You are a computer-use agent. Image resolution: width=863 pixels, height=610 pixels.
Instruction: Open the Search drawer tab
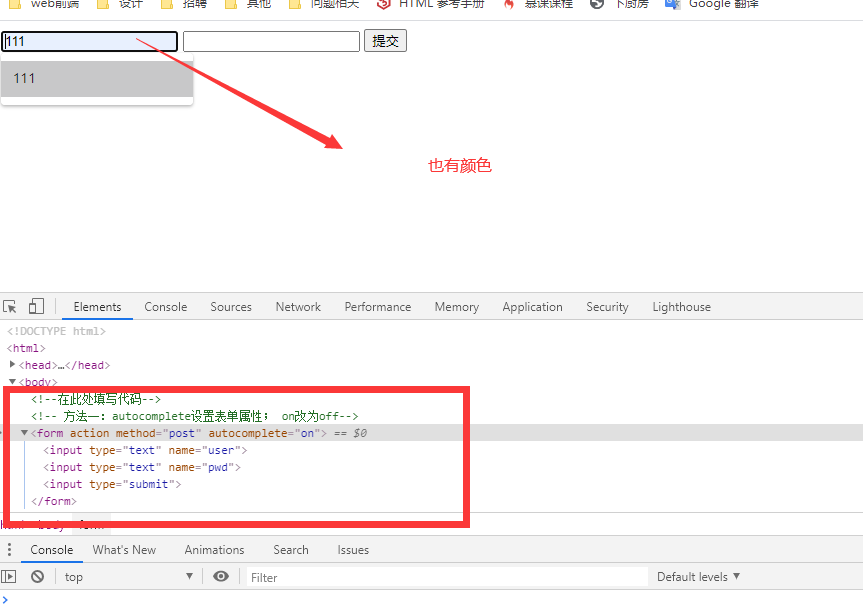(x=291, y=549)
